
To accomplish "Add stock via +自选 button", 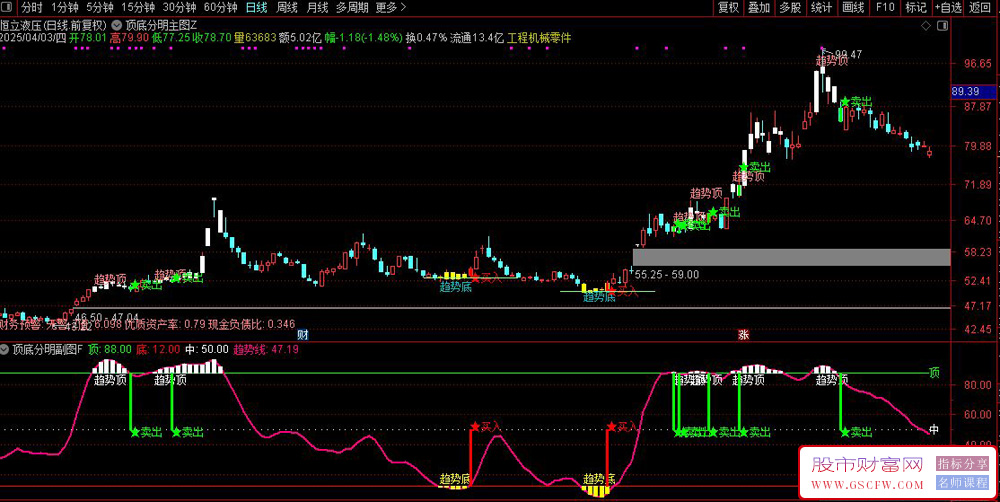I will pyautogui.click(x=948, y=8).
